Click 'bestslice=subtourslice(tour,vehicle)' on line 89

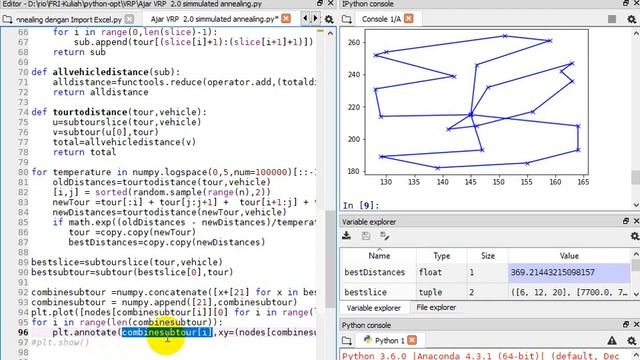(127, 262)
